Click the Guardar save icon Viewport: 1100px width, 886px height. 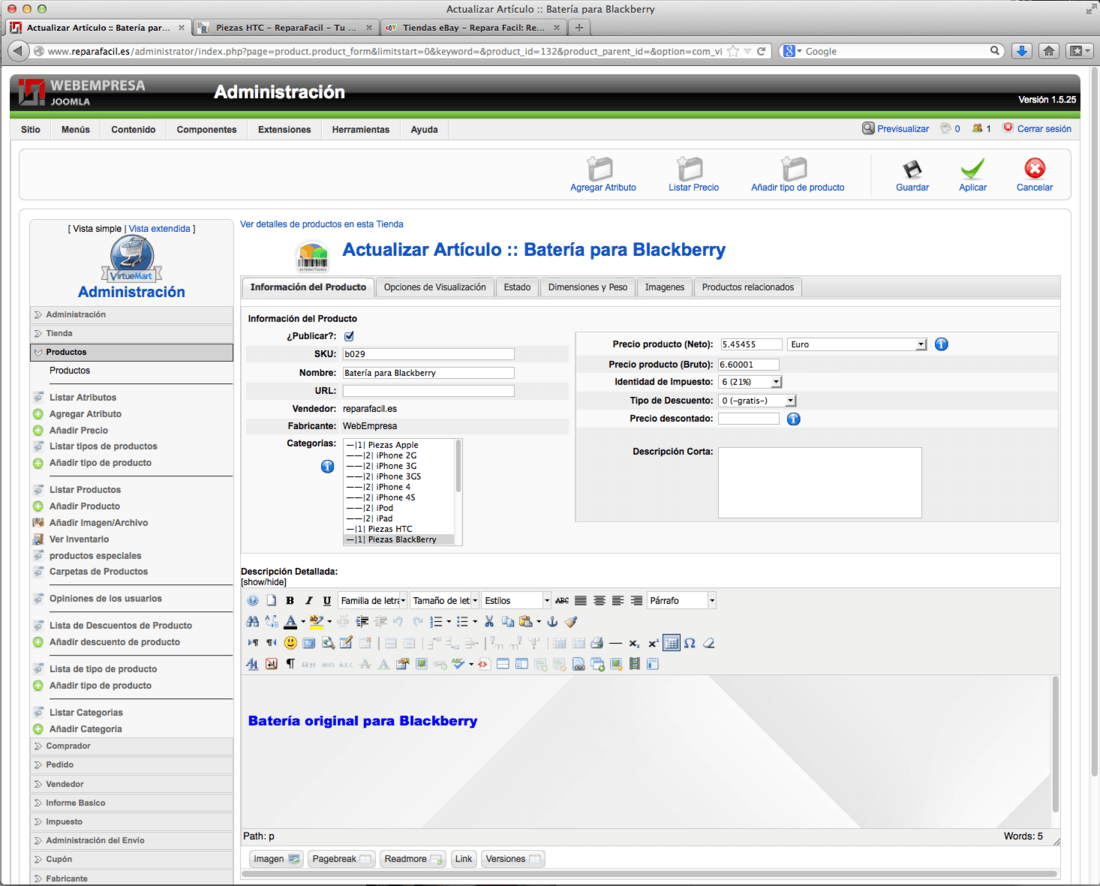[912, 169]
